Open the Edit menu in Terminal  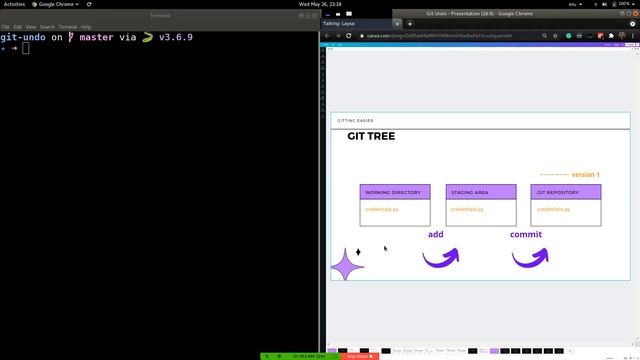pos(18,27)
